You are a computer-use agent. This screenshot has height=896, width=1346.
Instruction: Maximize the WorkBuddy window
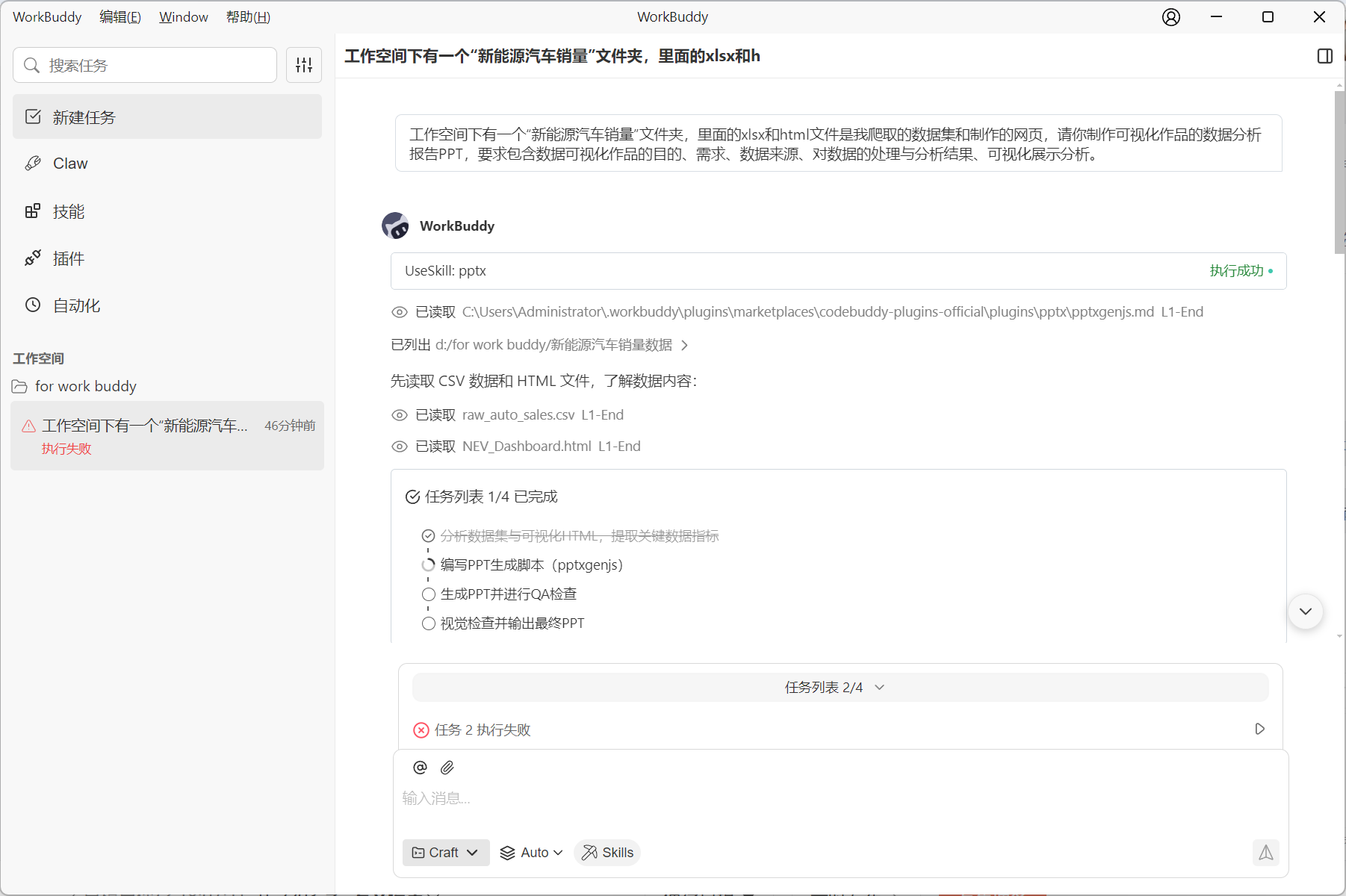point(1268,17)
